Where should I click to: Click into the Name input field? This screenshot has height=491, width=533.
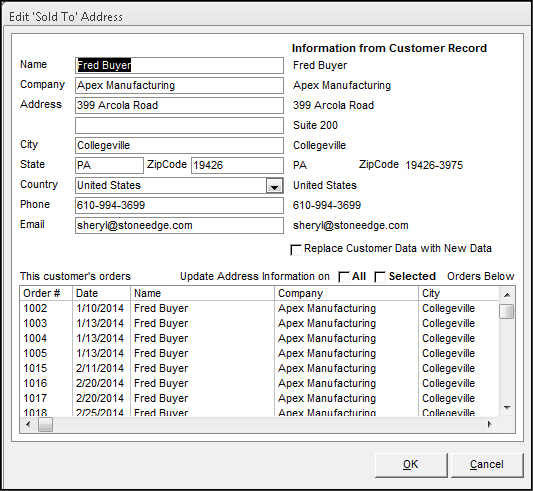click(179, 65)
